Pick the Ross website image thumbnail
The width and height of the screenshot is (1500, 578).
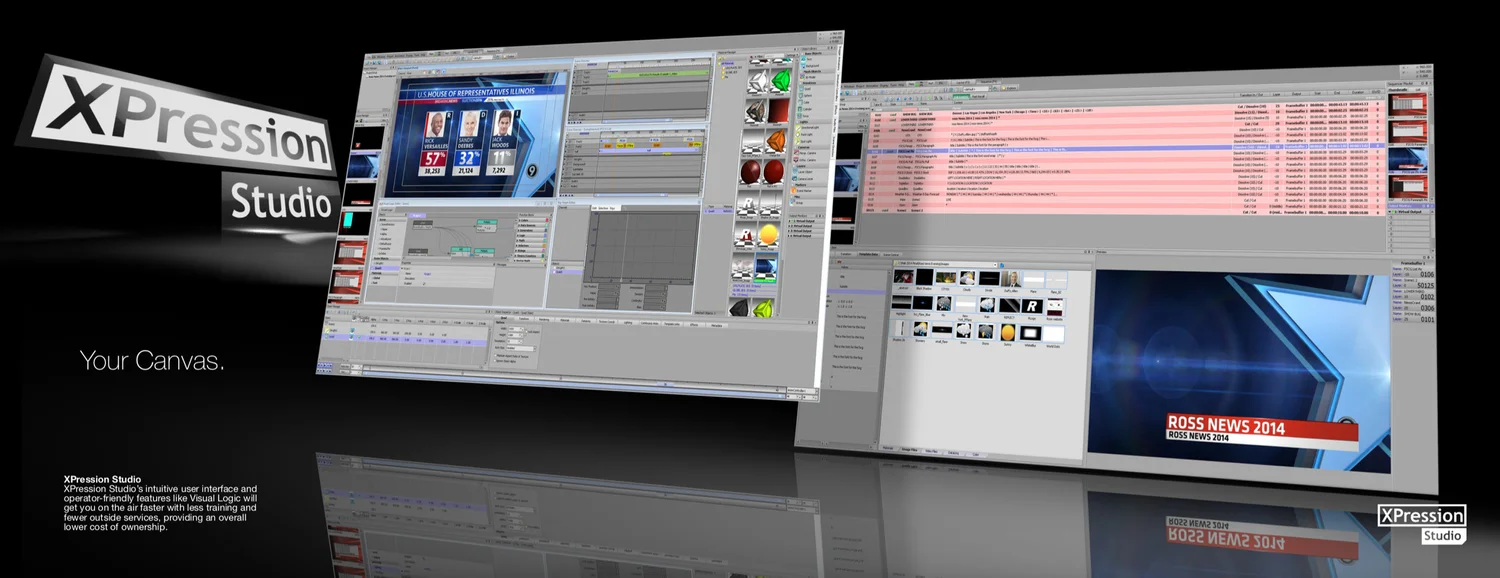tap(1054, 307)
